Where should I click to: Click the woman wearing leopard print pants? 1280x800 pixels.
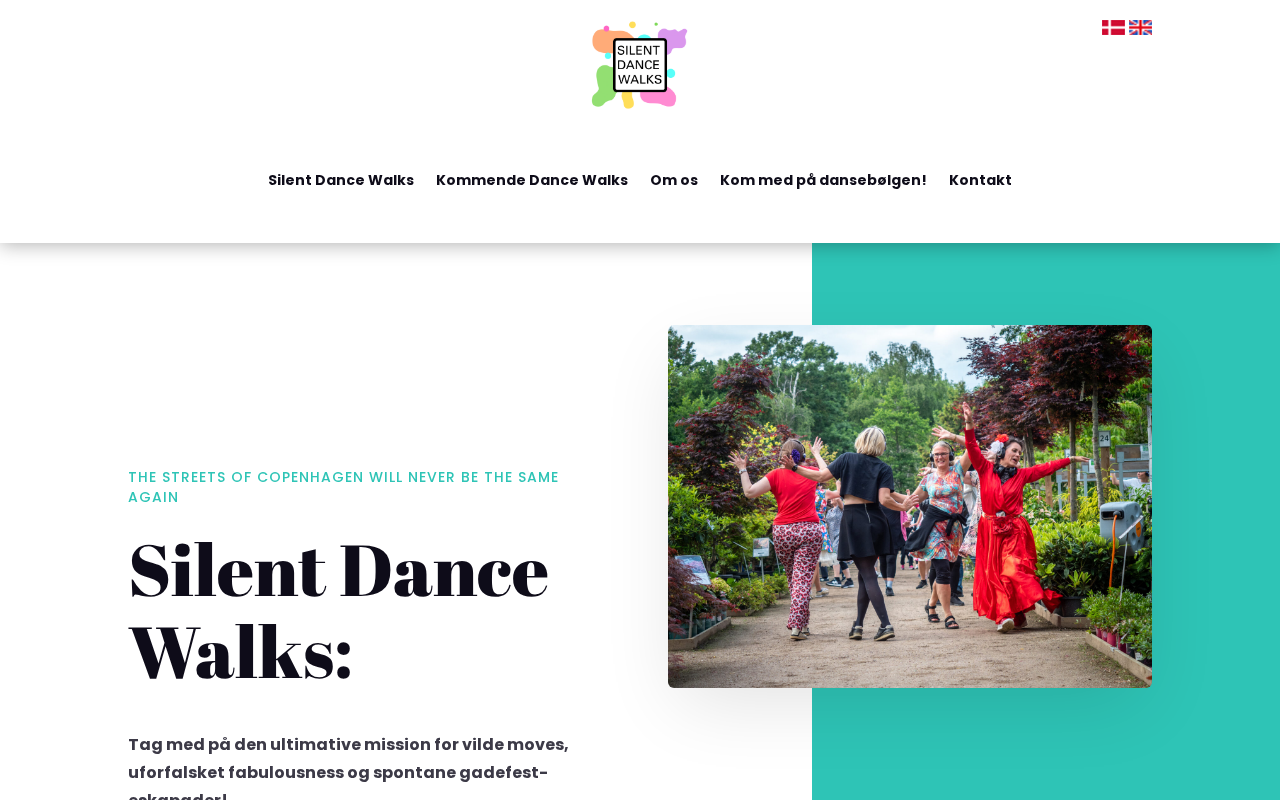coord(795,540)
